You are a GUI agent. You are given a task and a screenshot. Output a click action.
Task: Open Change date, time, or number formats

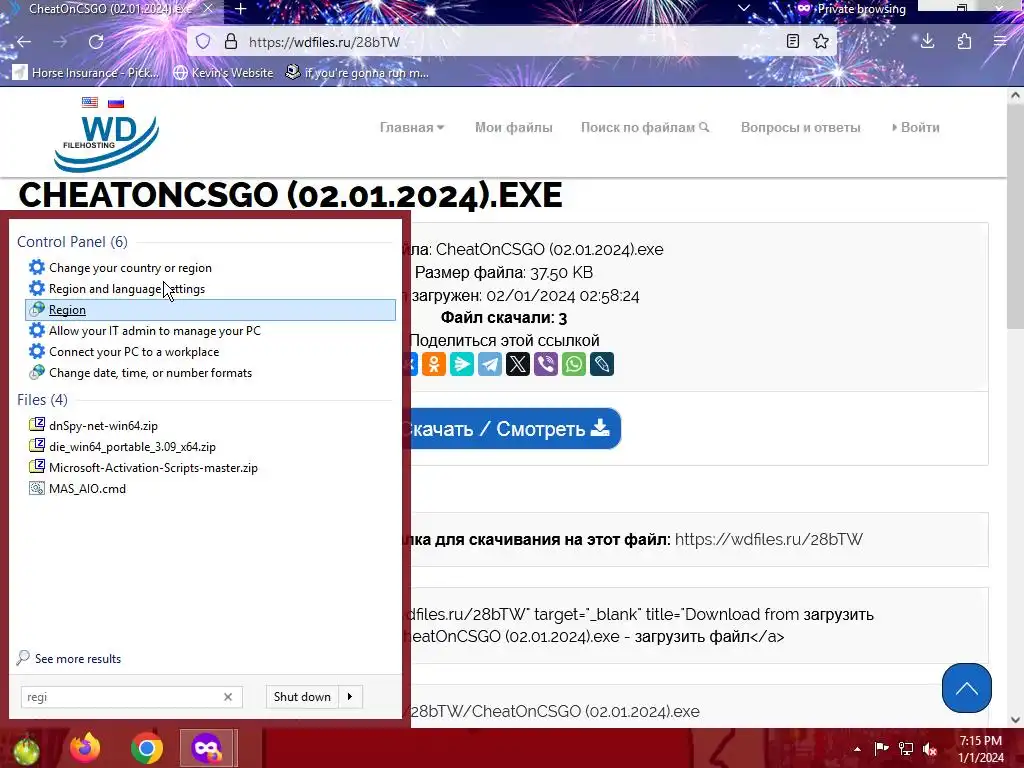pyautogui.click(x=210, y=373)
